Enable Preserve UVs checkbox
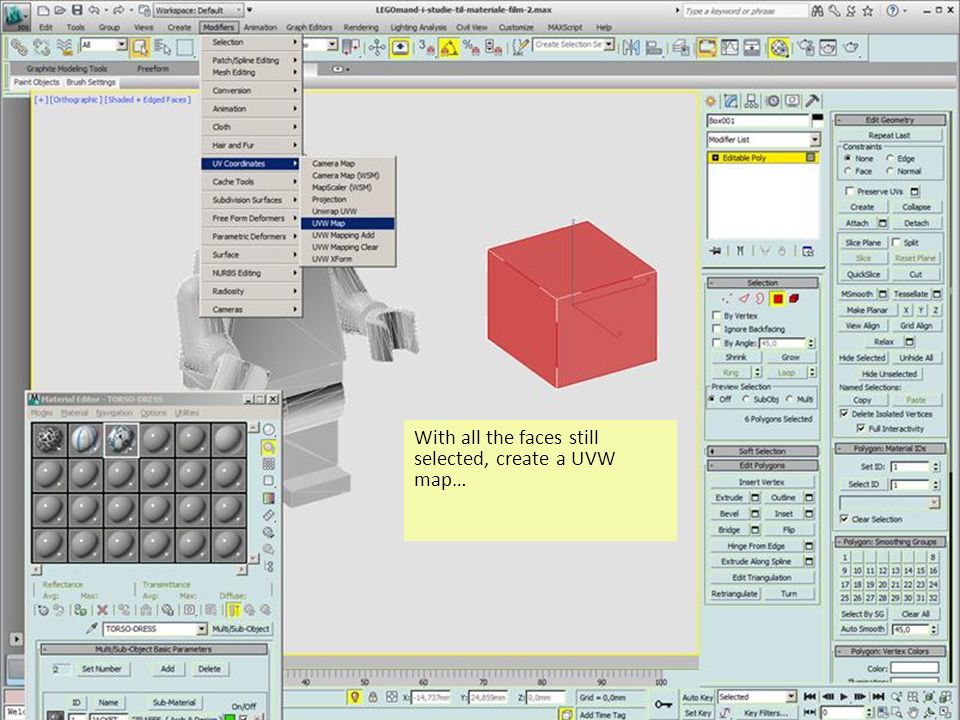The width and height of the screenshot is (960, 720). coord(849,191)
